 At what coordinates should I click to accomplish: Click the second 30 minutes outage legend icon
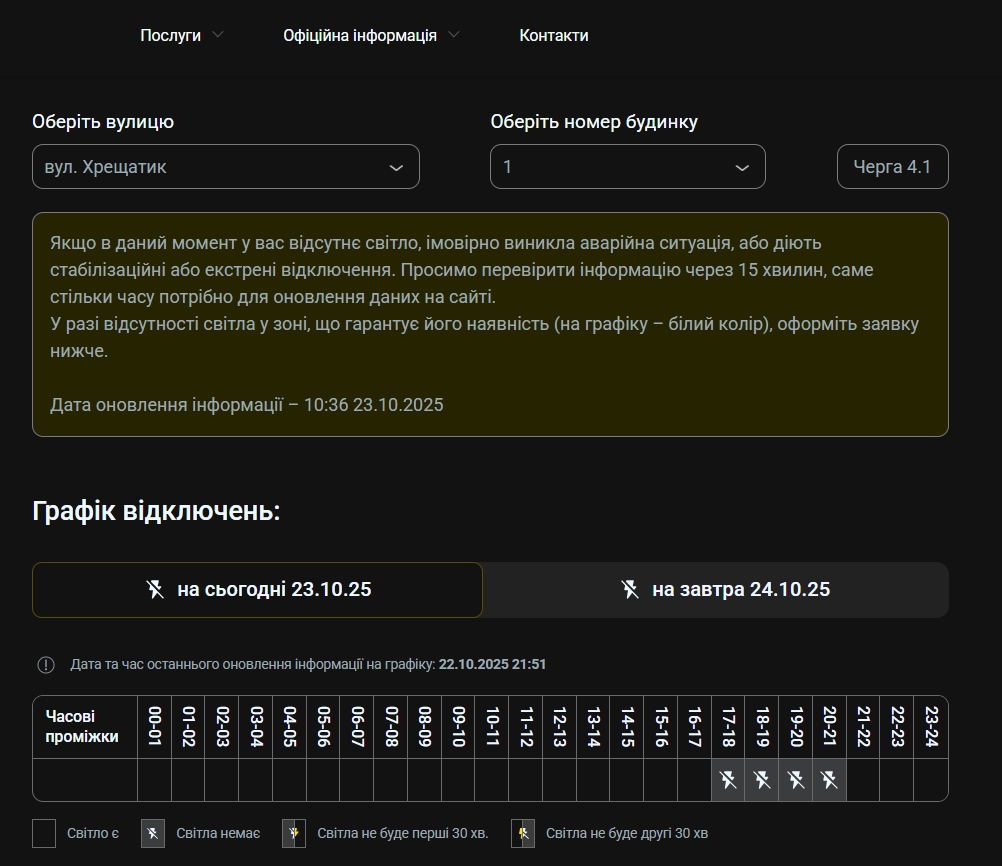(x=523, y=833)
